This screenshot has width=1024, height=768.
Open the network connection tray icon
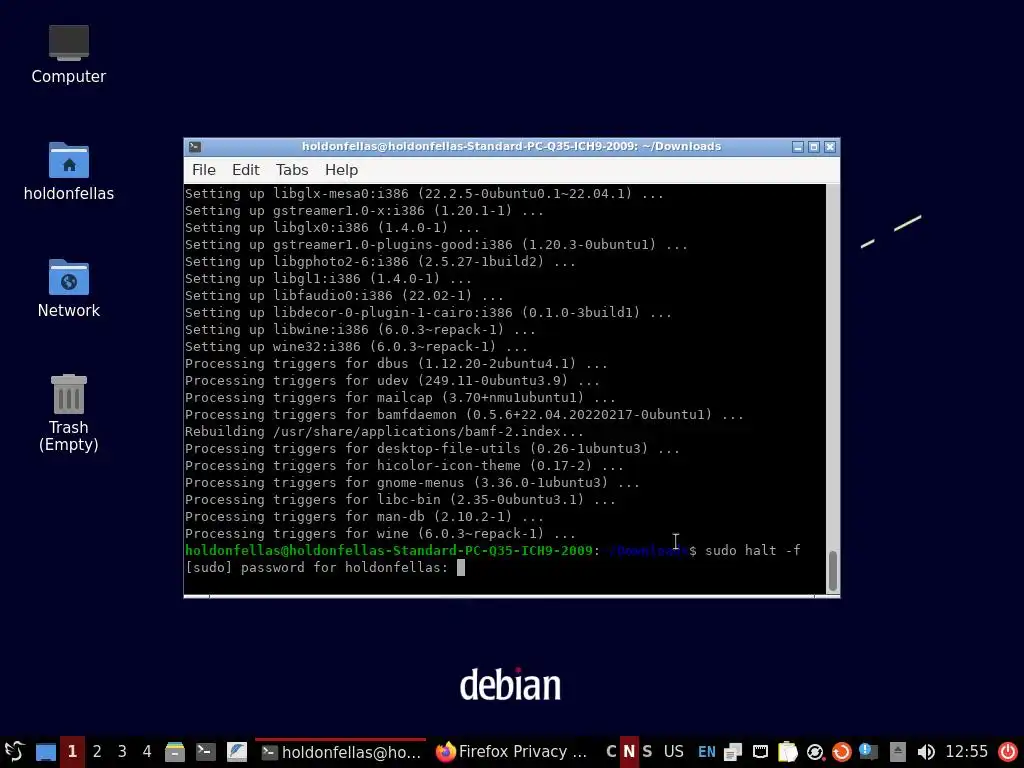pos(760,752)
